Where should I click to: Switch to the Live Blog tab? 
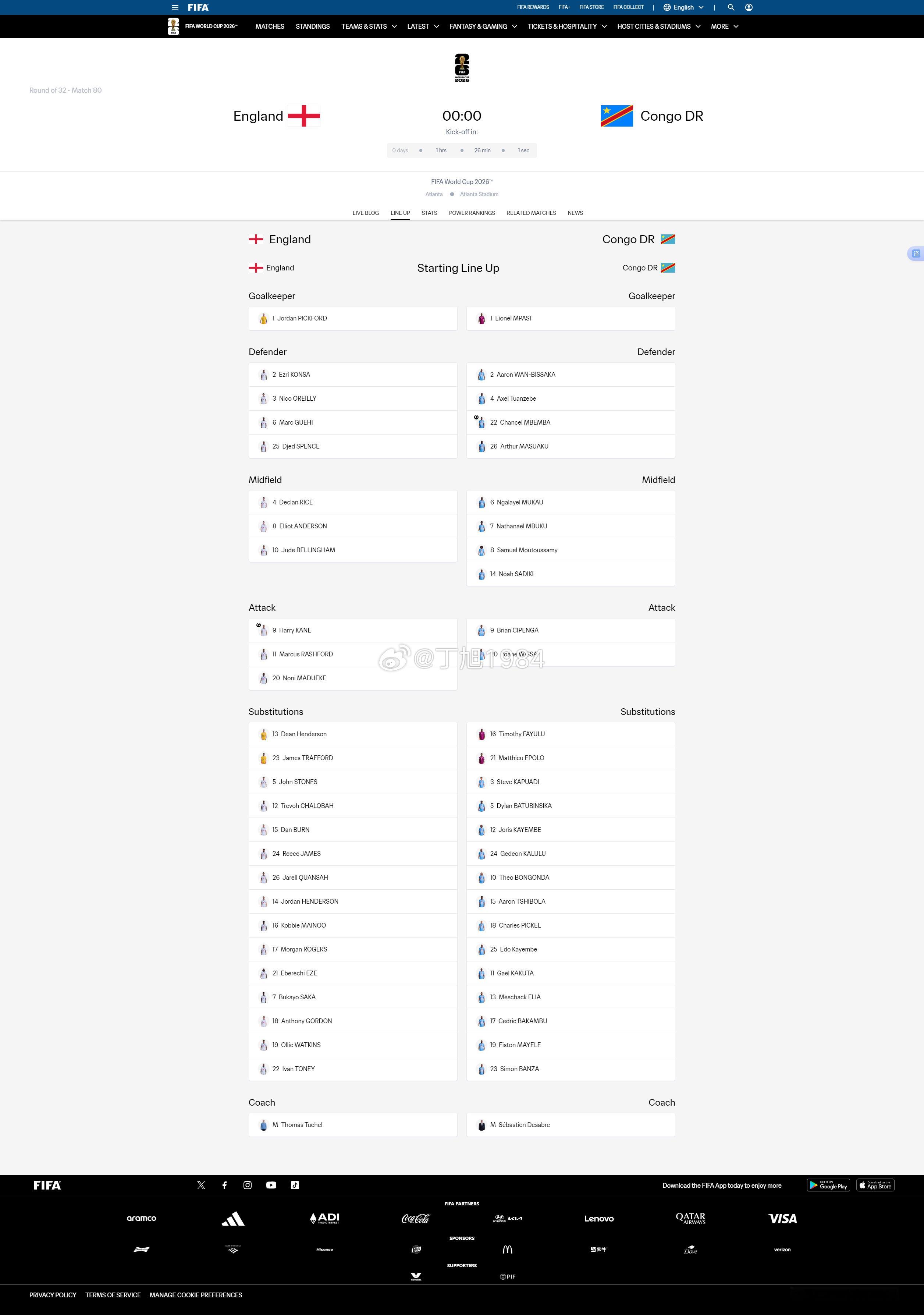(366, 213)
